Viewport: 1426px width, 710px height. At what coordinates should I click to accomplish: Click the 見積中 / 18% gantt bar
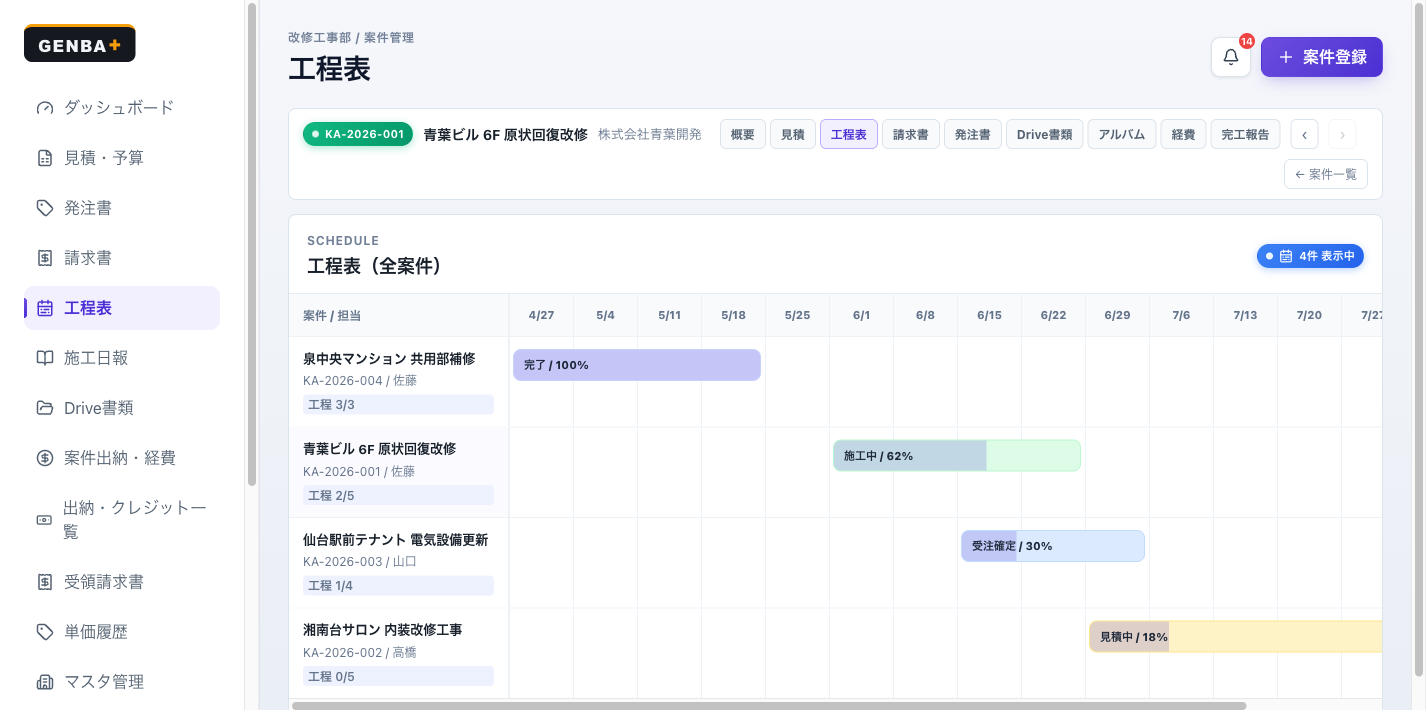(x=1236, y=637)
